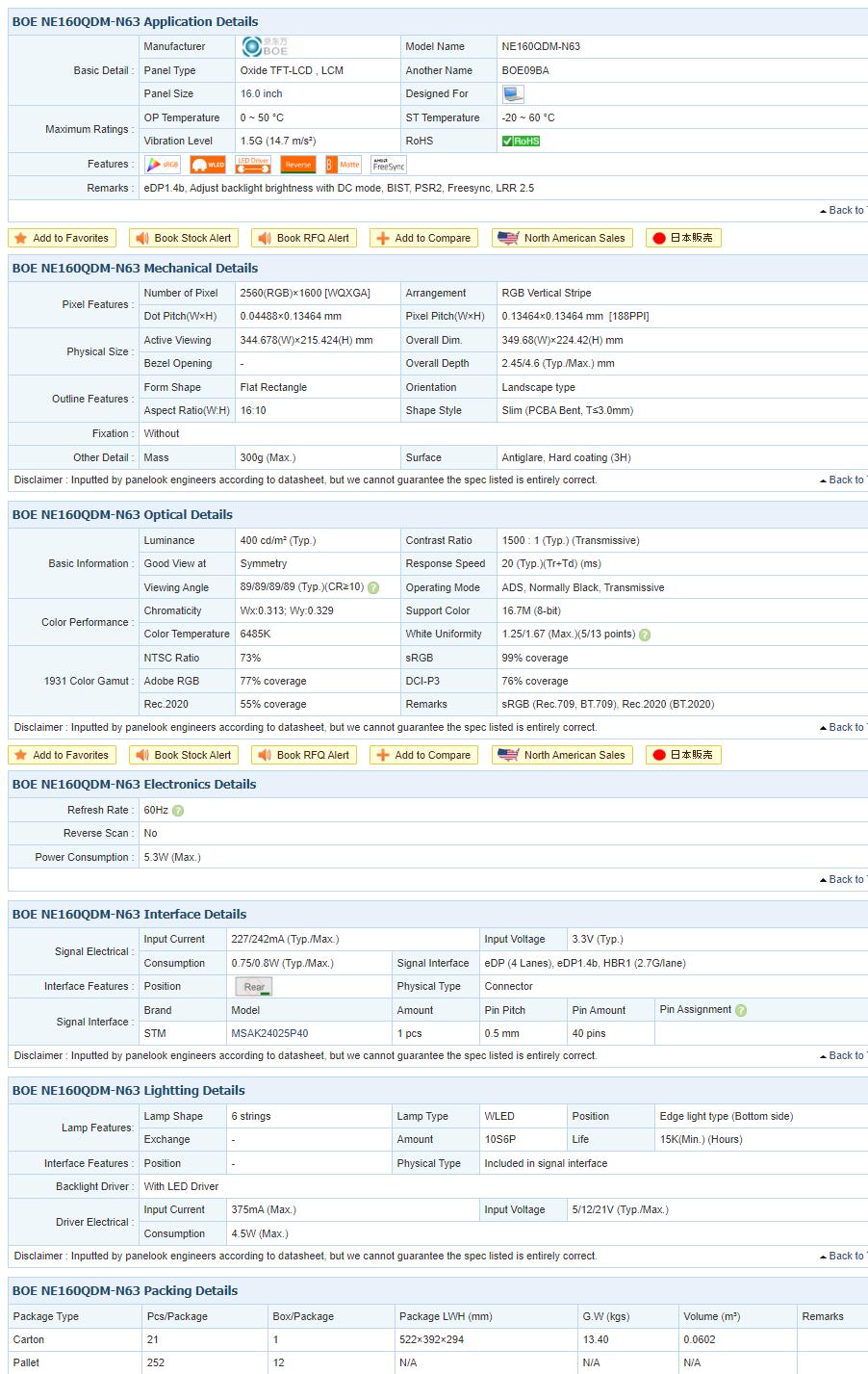Click Arrangement value RGB Vertical Stripe
The height and width of the screenshot is (1374, 868).
click(x=547, y=294)
